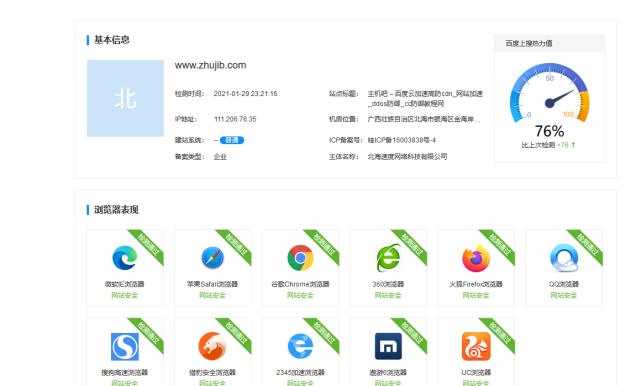Click the 360 browser icon
Image resolution: width=626 pixels, height=386 pixels.
coord(388,258)
